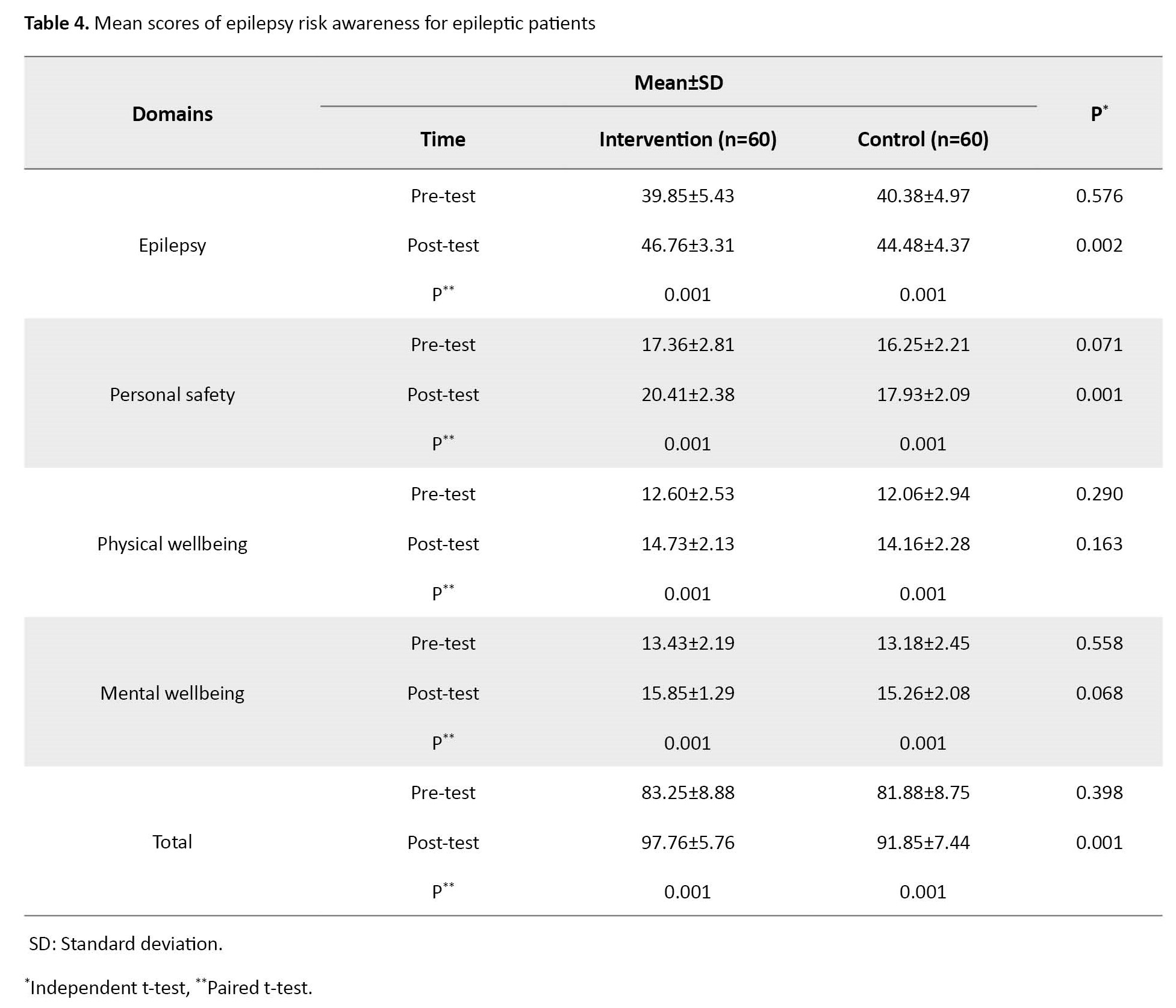Click the 'Intervention (n=60)' column header

click(x=688, y=139)
